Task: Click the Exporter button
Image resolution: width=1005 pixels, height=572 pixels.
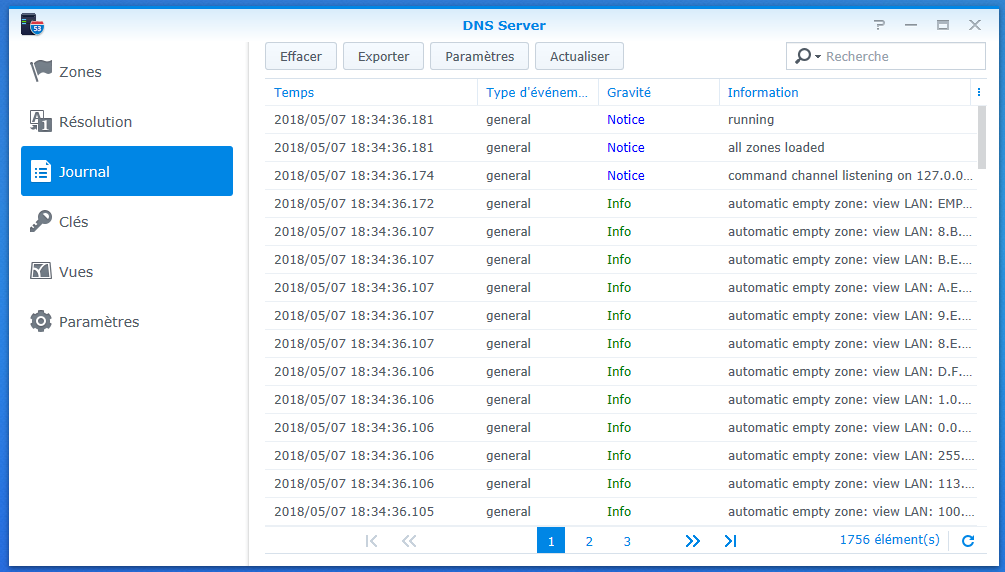Action: pos(383,56)
